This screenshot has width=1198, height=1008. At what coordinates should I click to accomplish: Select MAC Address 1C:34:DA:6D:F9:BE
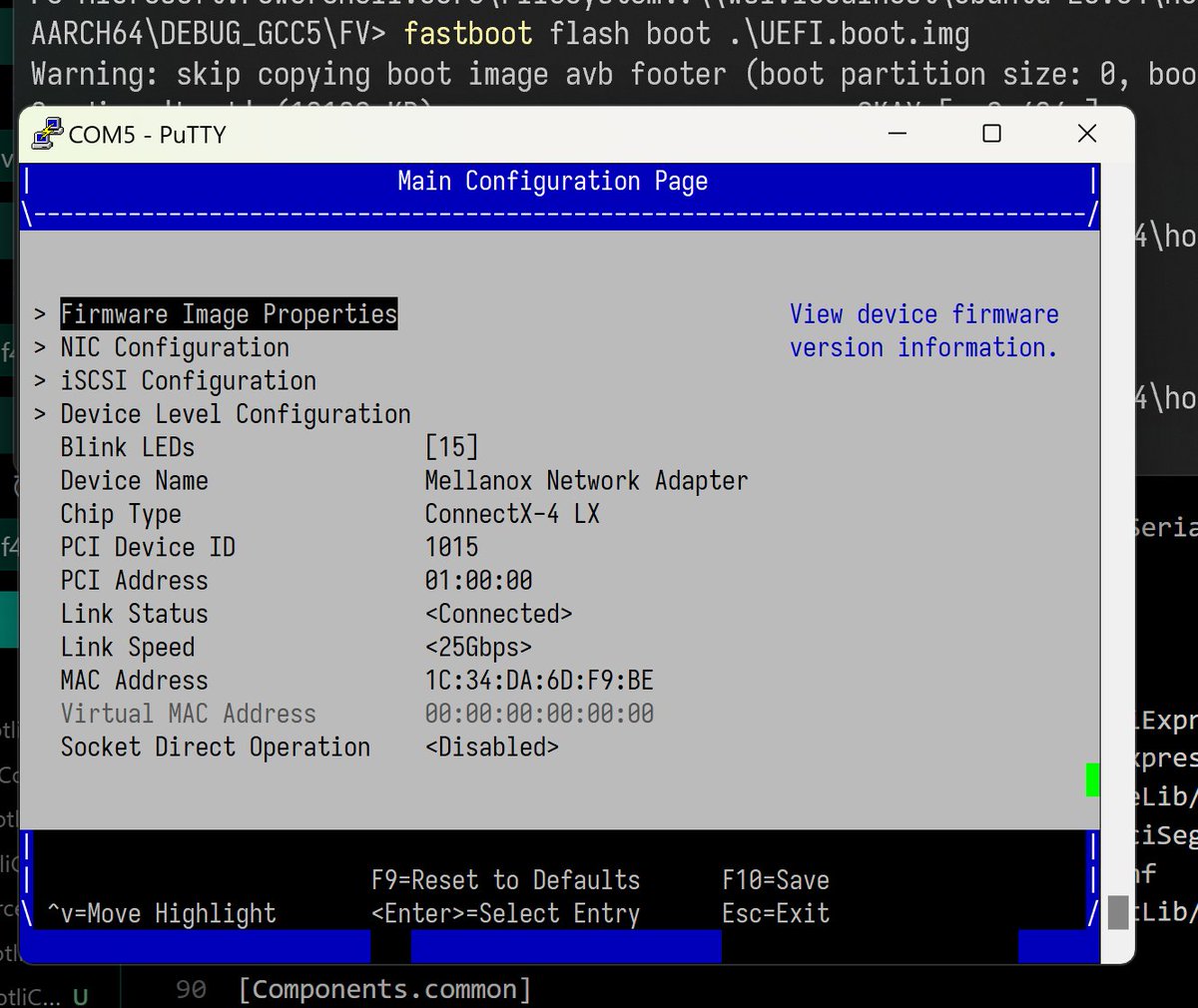[x=539, y=681]
